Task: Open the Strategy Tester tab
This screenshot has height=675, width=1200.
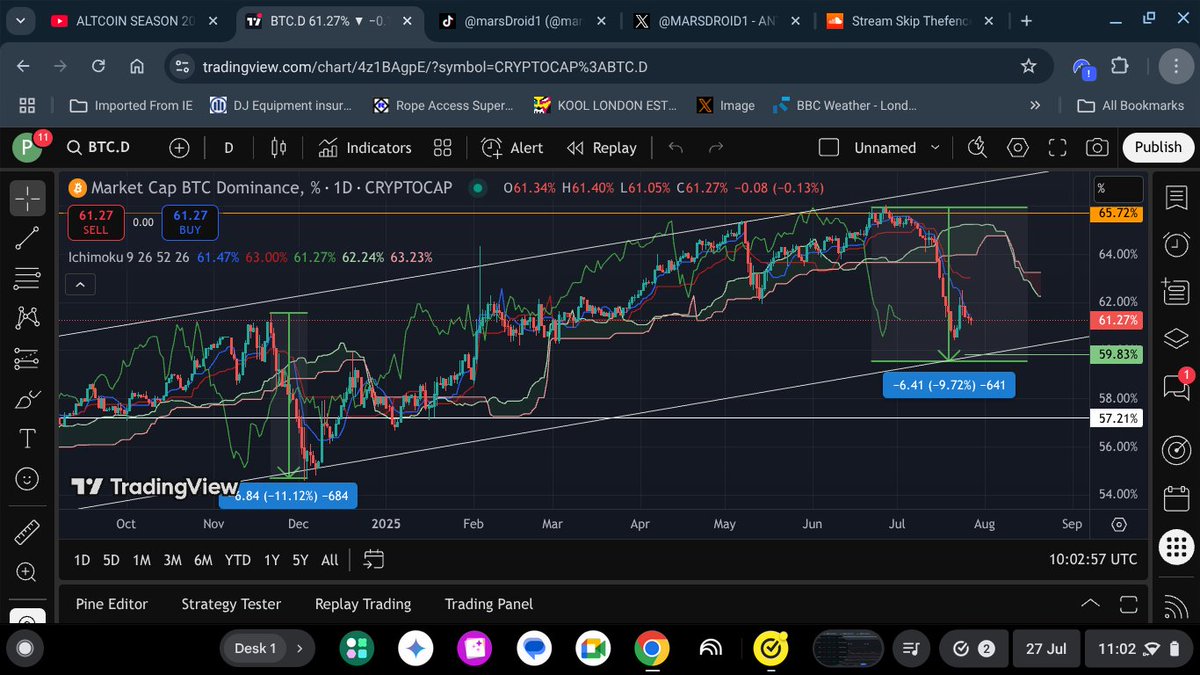Action: tap(231, 604)
